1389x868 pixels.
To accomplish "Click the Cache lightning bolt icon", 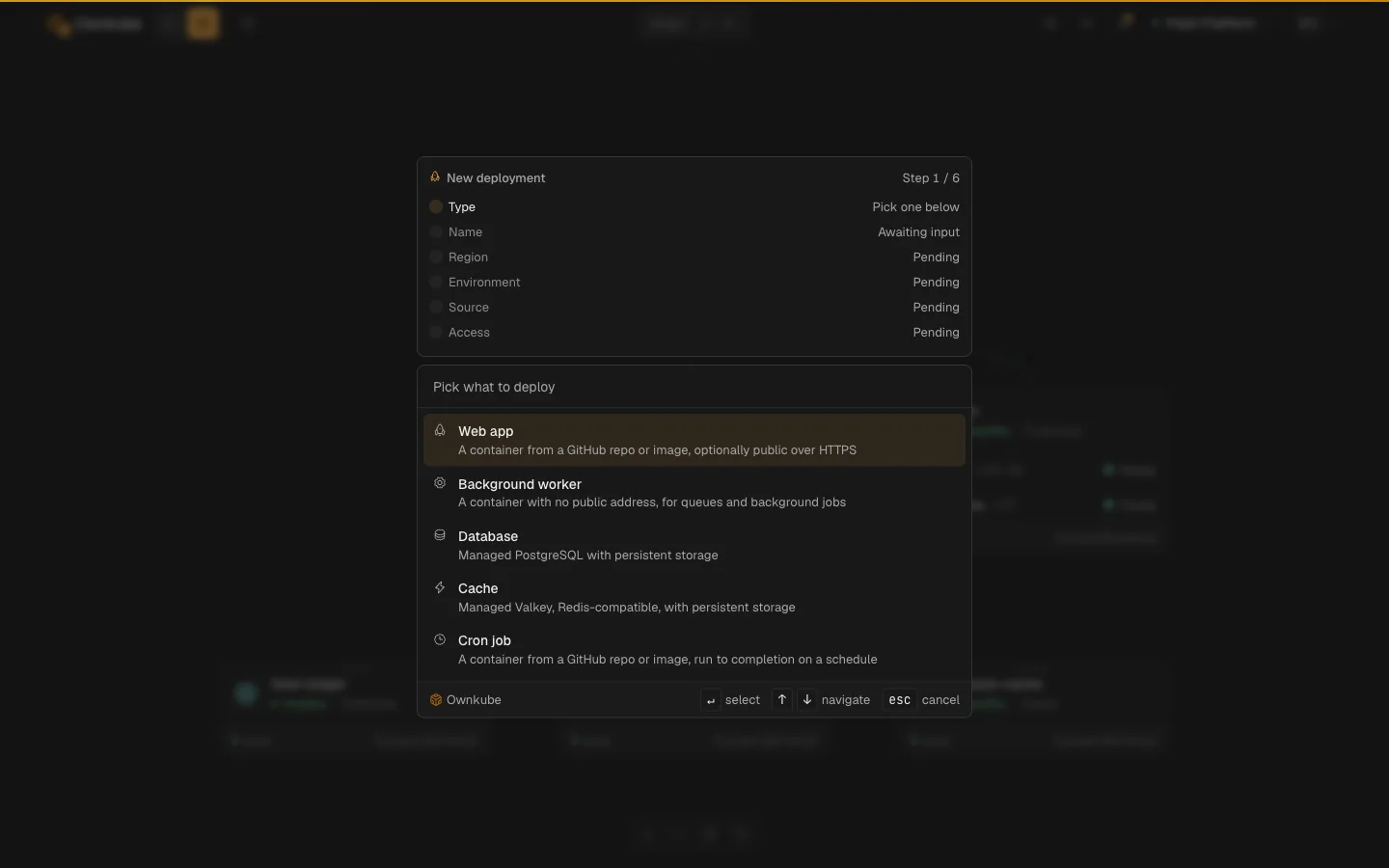I will point(440,587).
